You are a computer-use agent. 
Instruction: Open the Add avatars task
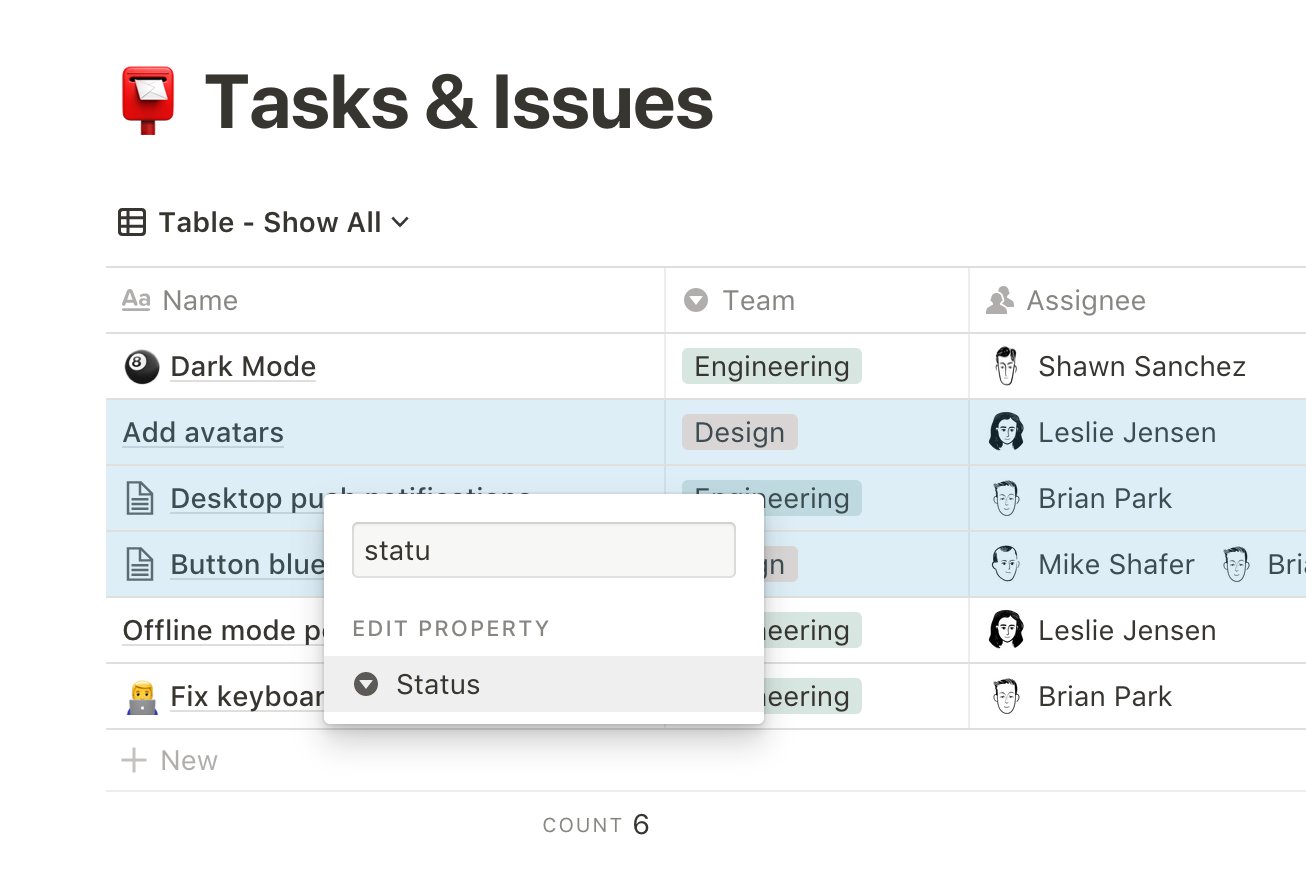tap(203, 433)
